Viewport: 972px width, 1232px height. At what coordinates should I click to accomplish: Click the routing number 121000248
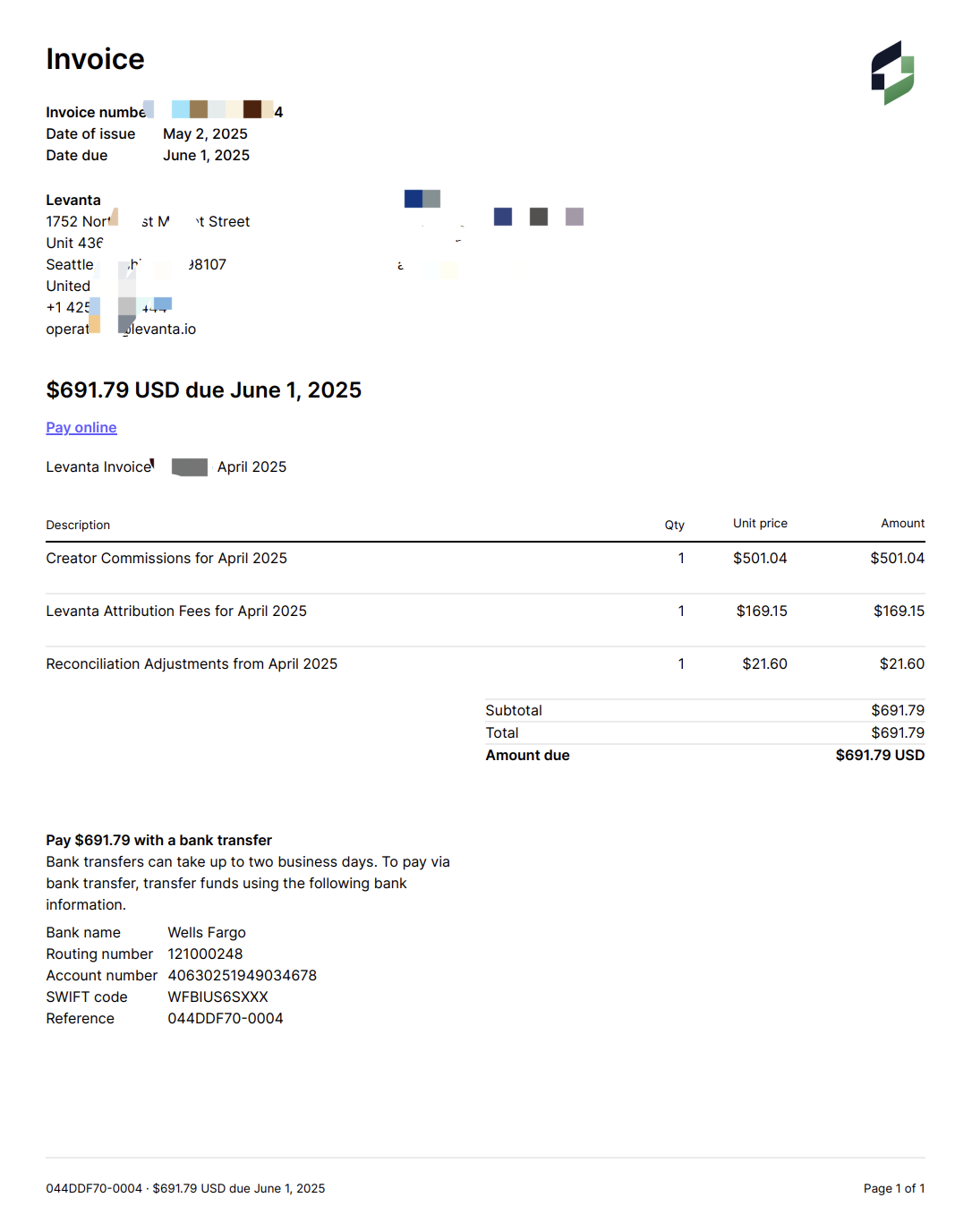[x=205, y=954]
